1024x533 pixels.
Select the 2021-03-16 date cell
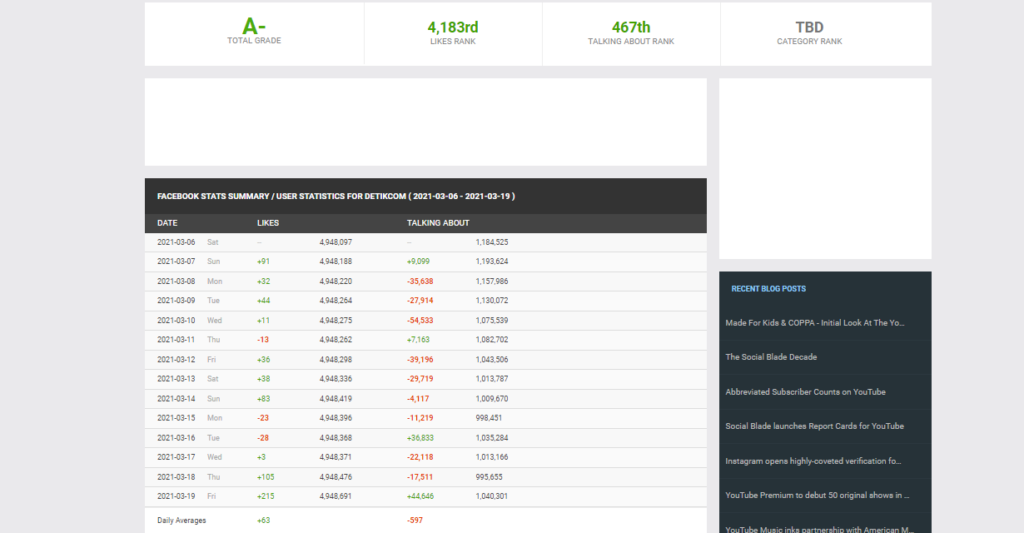coord(176,438)
